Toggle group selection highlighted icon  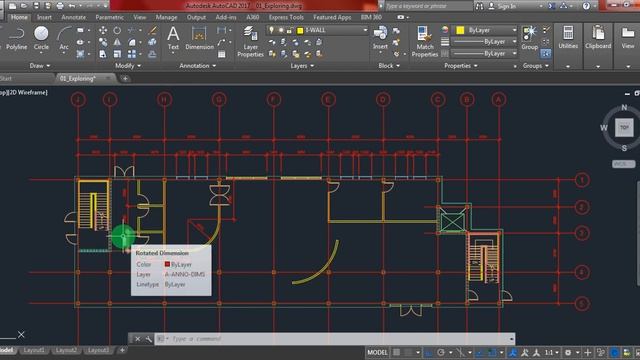(545, 53)
